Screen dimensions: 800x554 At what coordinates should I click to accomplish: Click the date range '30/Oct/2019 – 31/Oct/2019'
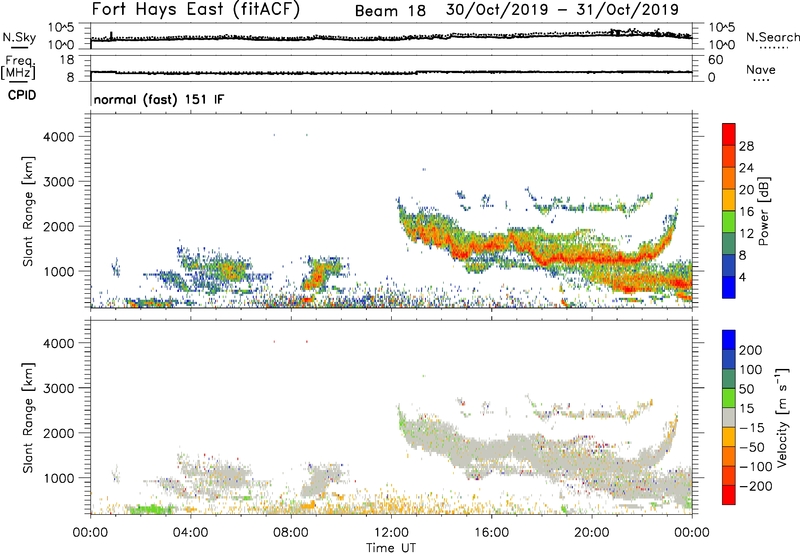coord(562,9)
